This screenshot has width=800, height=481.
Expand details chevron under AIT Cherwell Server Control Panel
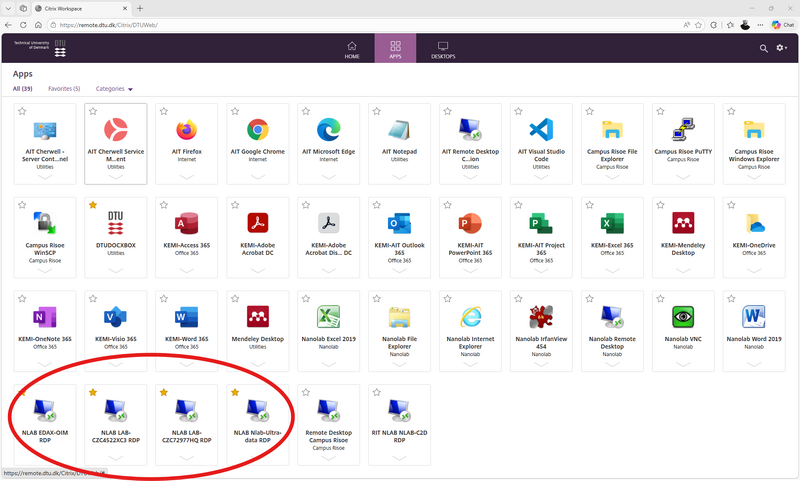pyautogui.click(x=45, y=177)
